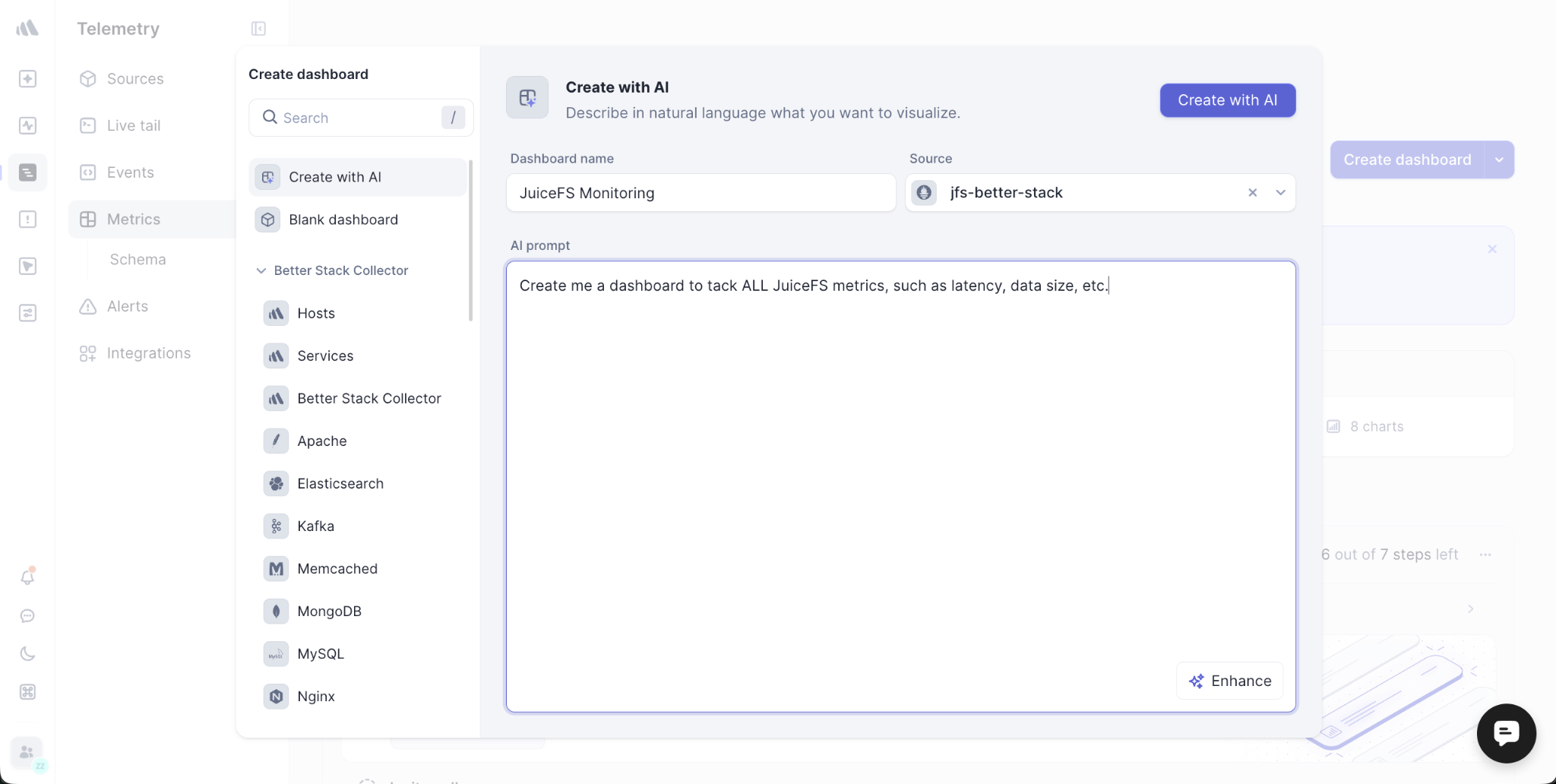Open the onboarding steps more options

[x=1485, y=555]
